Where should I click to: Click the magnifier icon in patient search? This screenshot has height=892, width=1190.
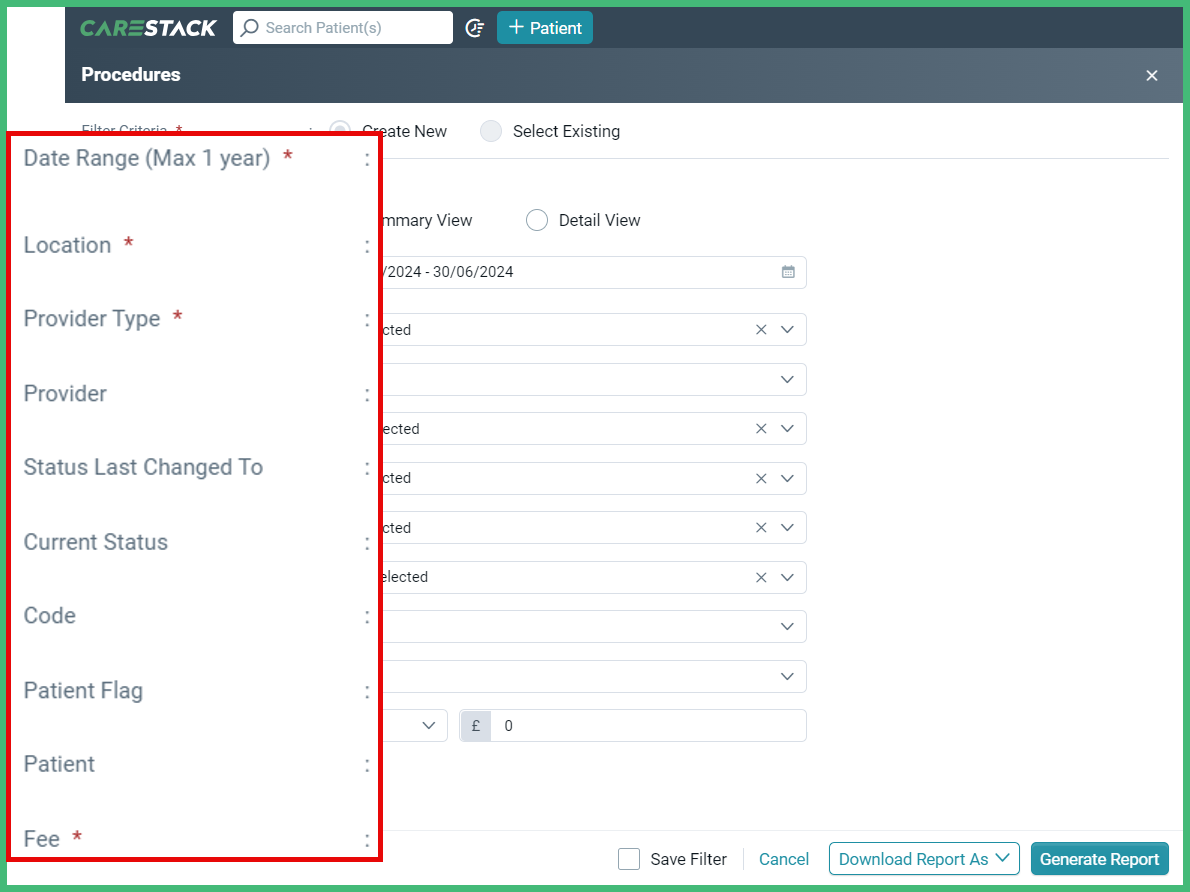coord(249,27)
